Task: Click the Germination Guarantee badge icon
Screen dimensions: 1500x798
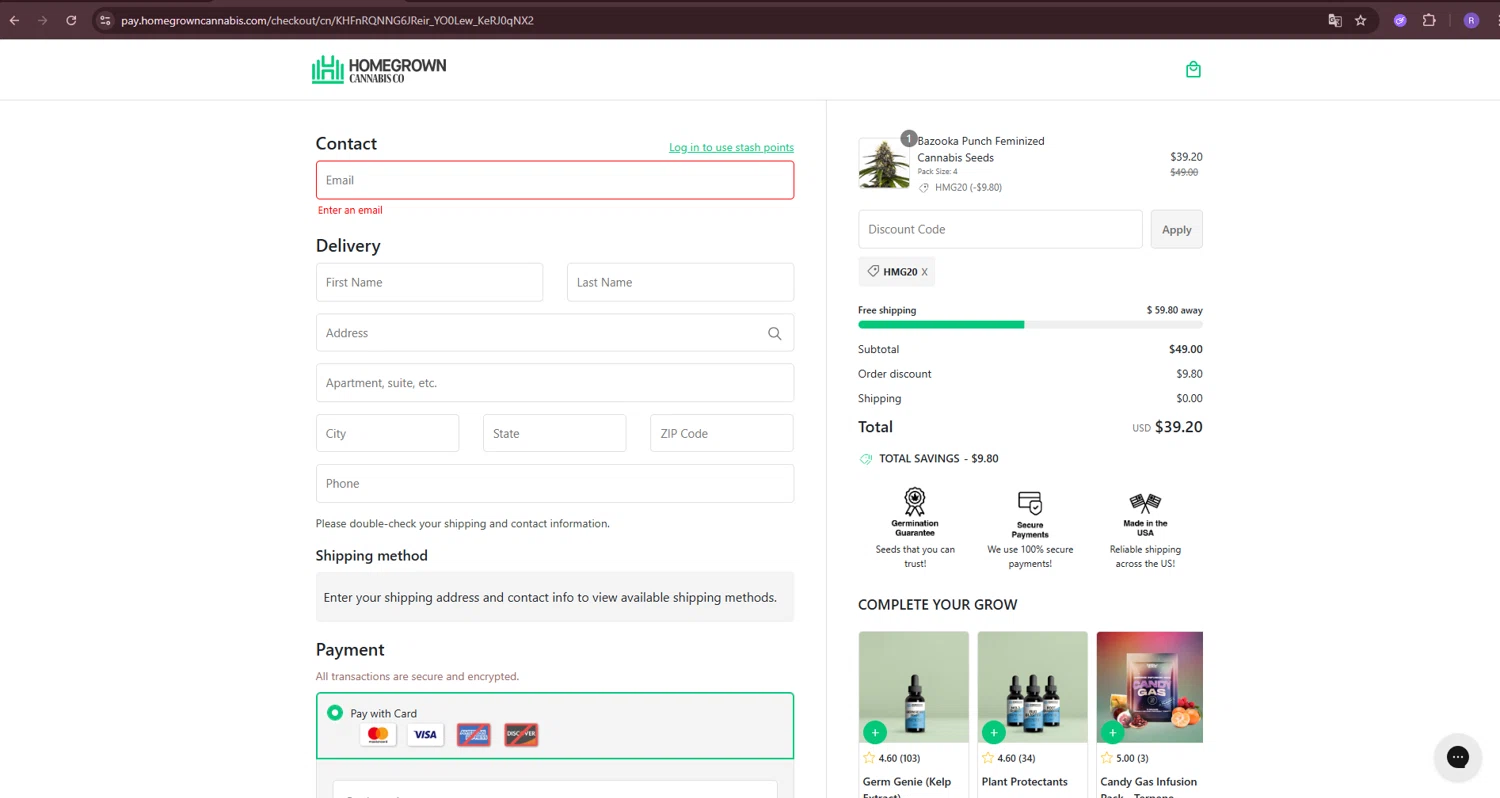Action: (x=914, y=501)
